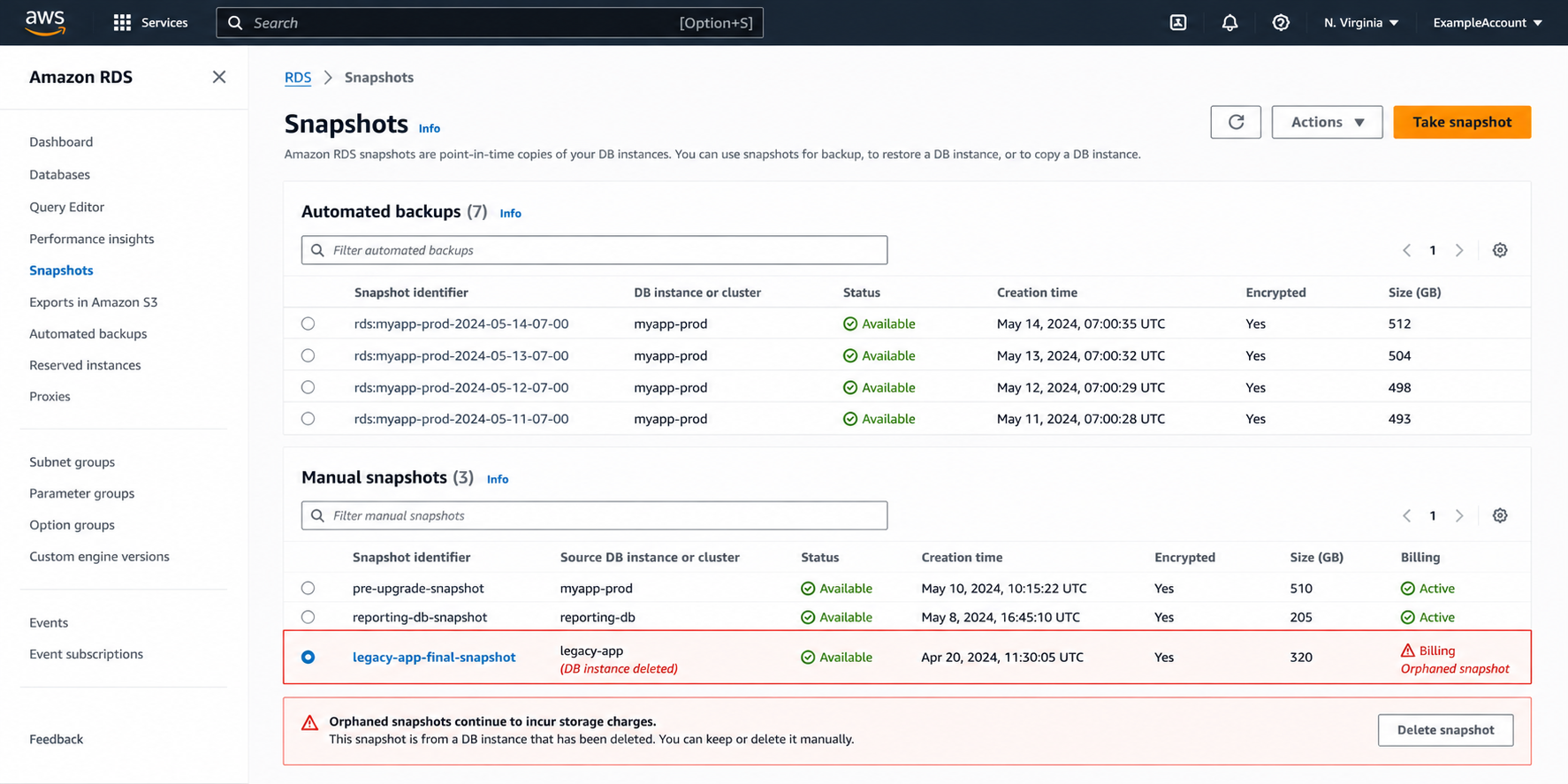Open Dashboard in the sidebar

(x=61, y=141)
